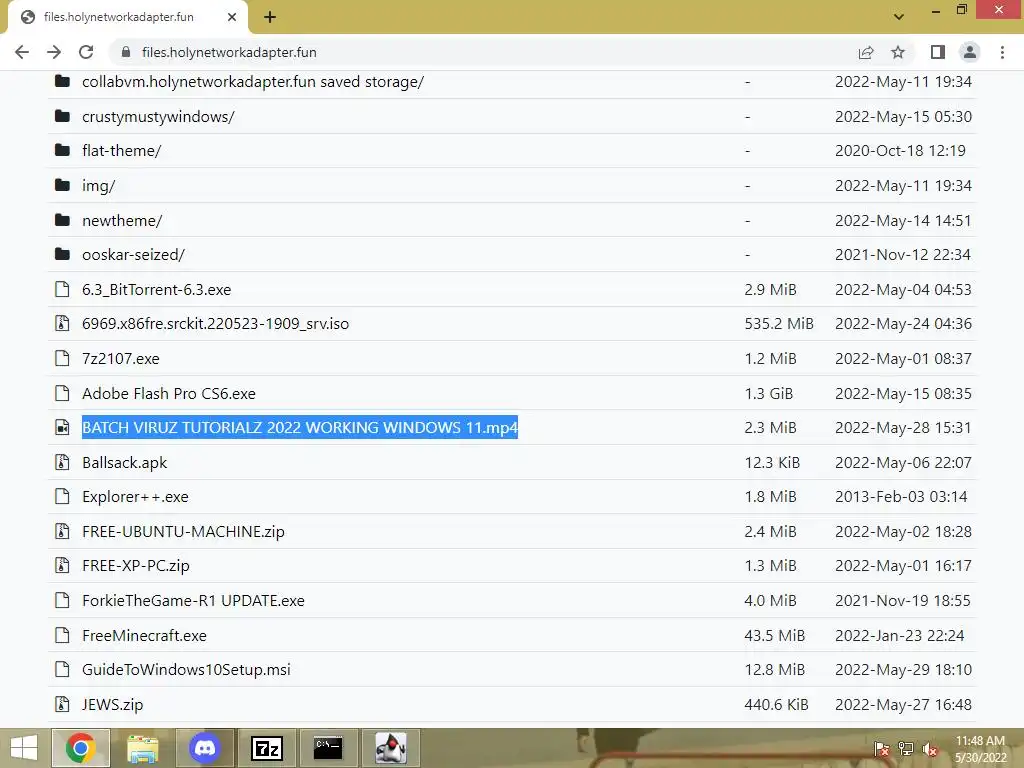Image resolution: width=1024 pixels, height=768 pixels.
Task: Open the network status tray icon
Action: (906, 749)
